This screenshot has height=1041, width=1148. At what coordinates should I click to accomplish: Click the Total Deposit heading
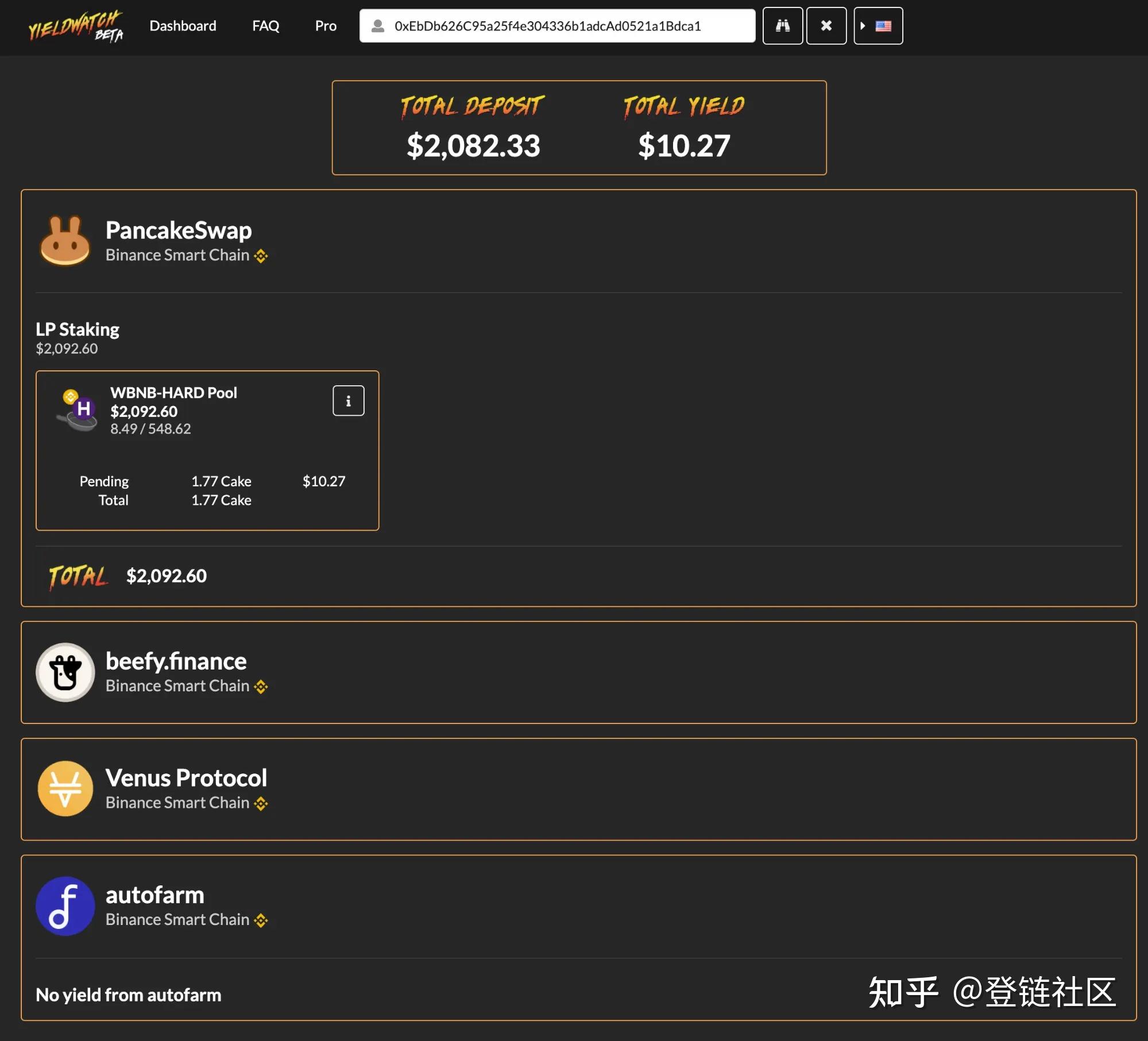pyautogui.click(x=472, y=106)
